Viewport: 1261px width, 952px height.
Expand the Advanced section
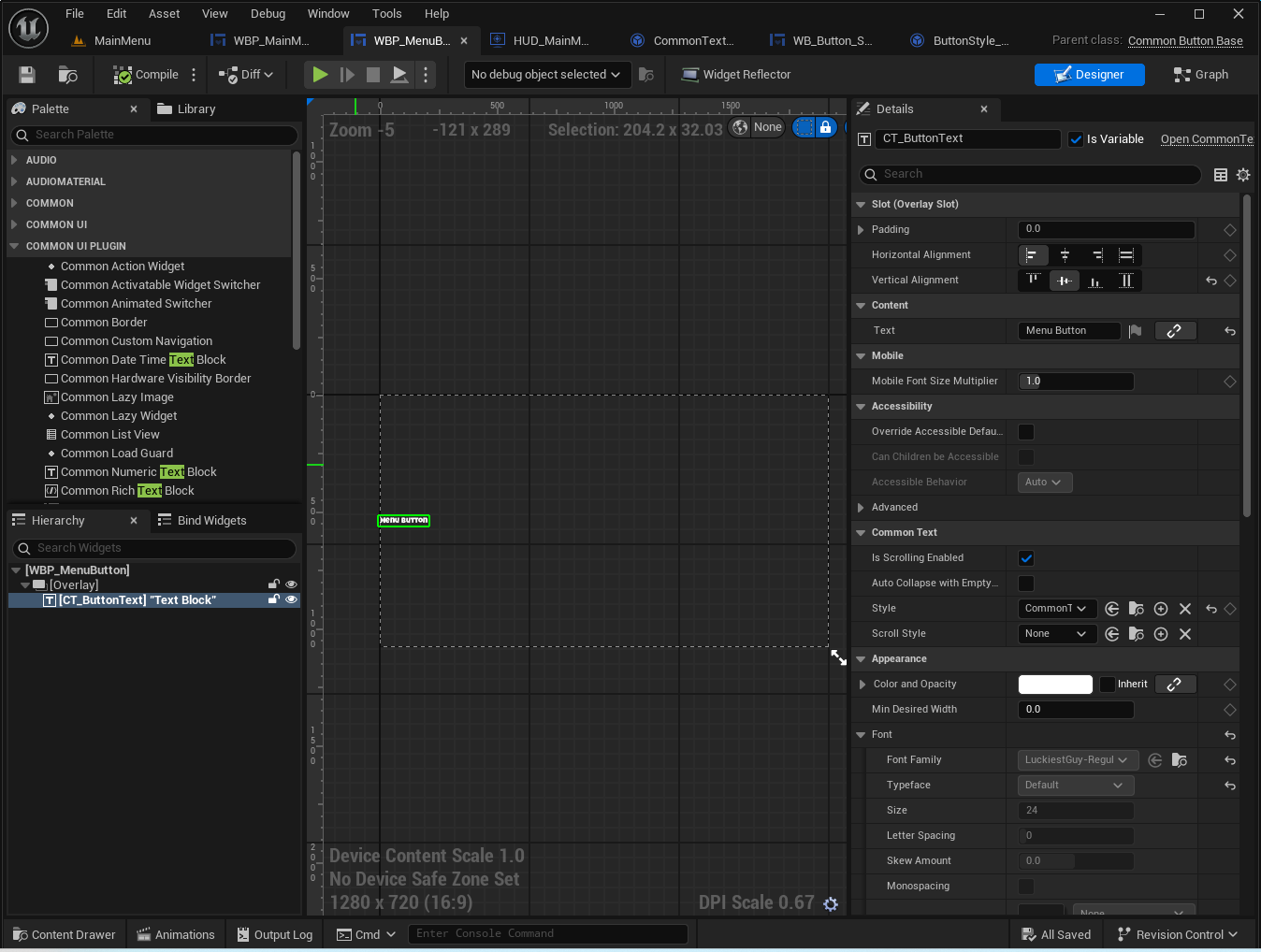[x=861, y=508]
